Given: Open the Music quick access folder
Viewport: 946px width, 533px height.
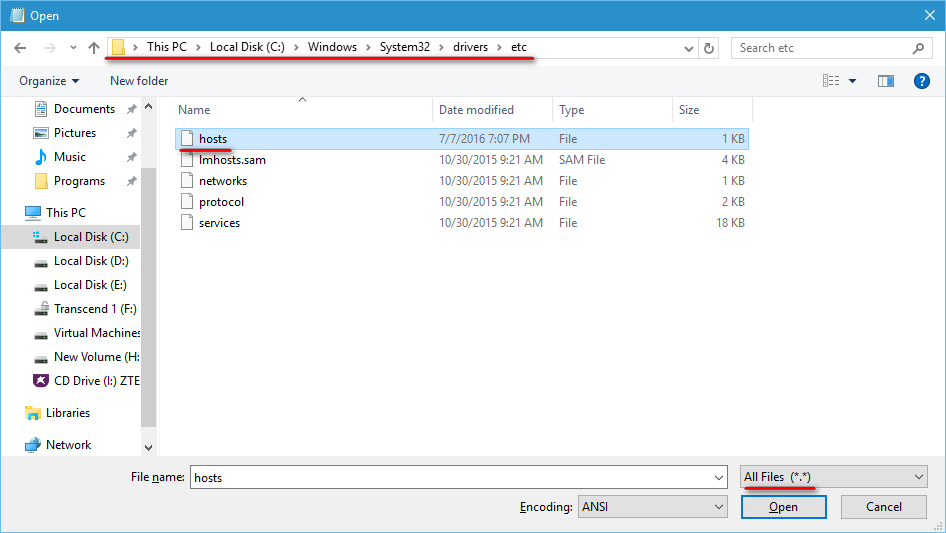Looking at the screenshot, I should pos(69,157).
